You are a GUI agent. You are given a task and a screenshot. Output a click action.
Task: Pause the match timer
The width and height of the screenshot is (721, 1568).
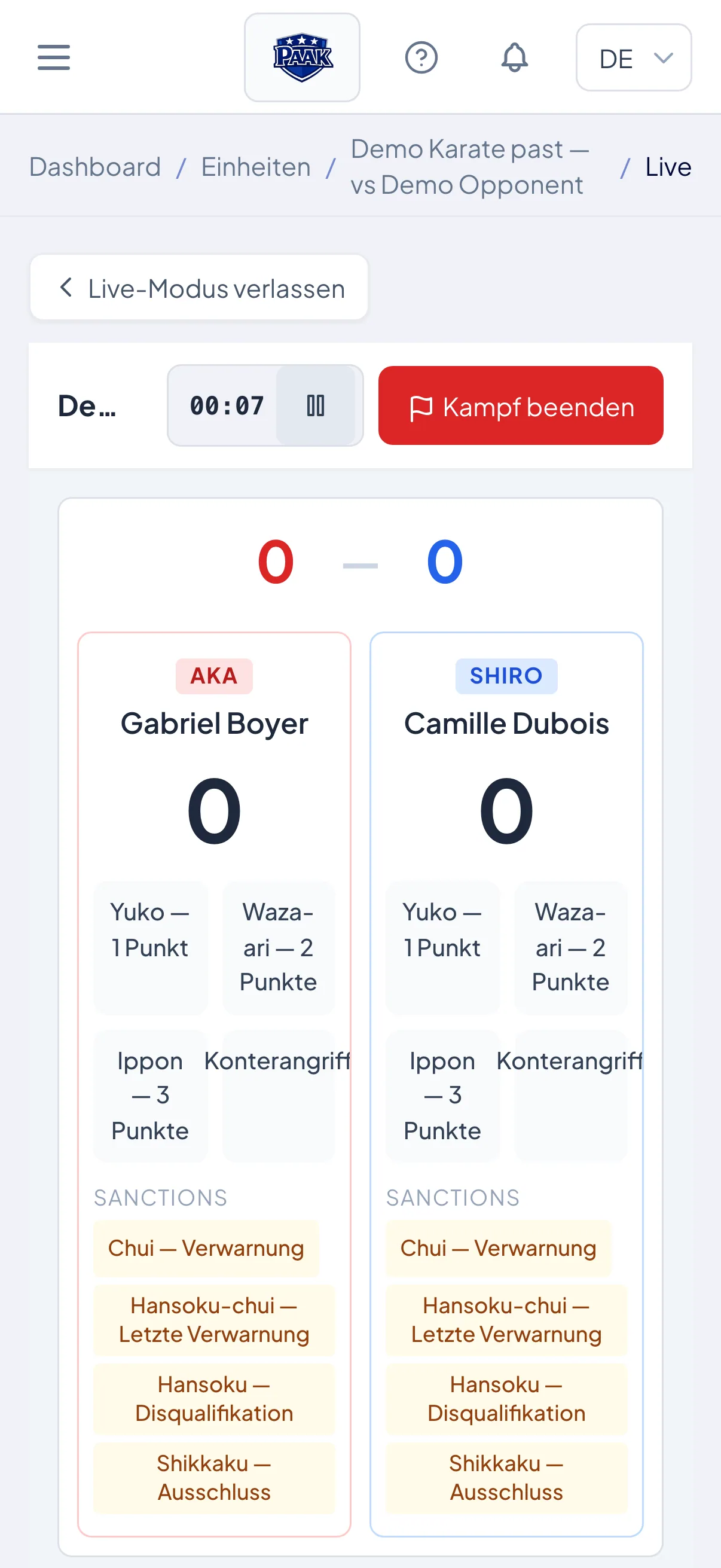point(315,405)
